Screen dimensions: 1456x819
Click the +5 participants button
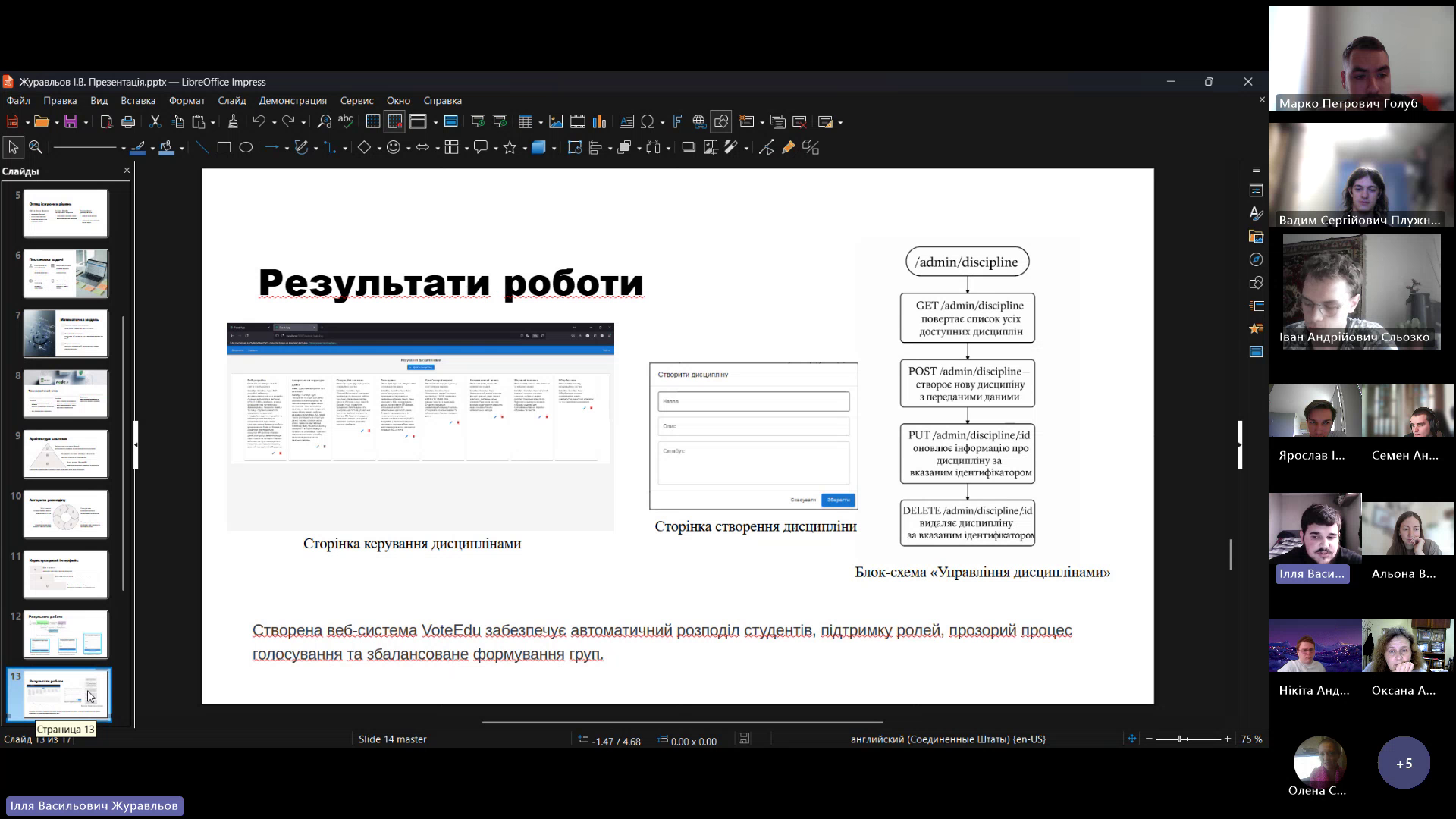[1404, 763]
